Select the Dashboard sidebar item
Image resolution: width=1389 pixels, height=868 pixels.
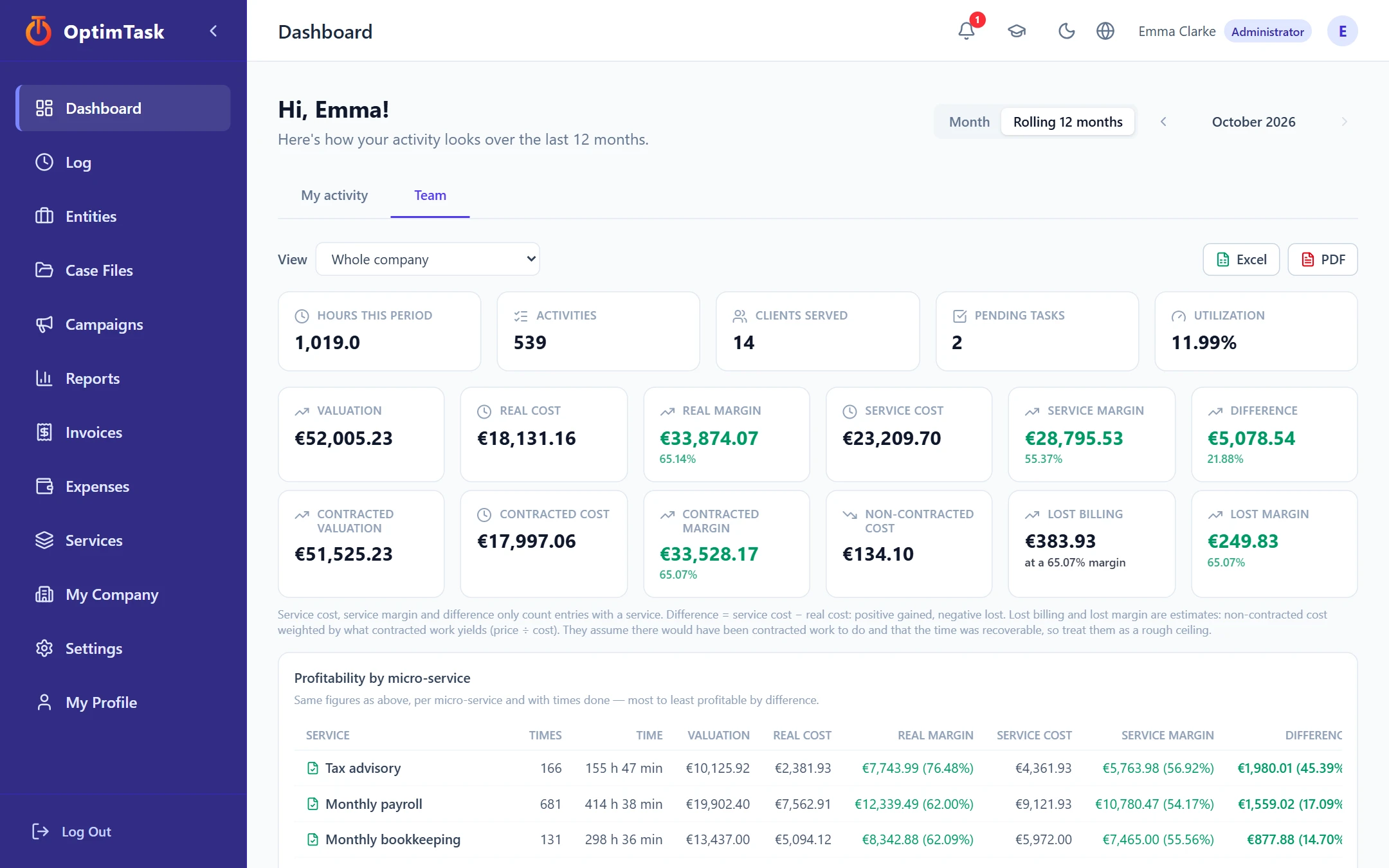pos(123,108)
